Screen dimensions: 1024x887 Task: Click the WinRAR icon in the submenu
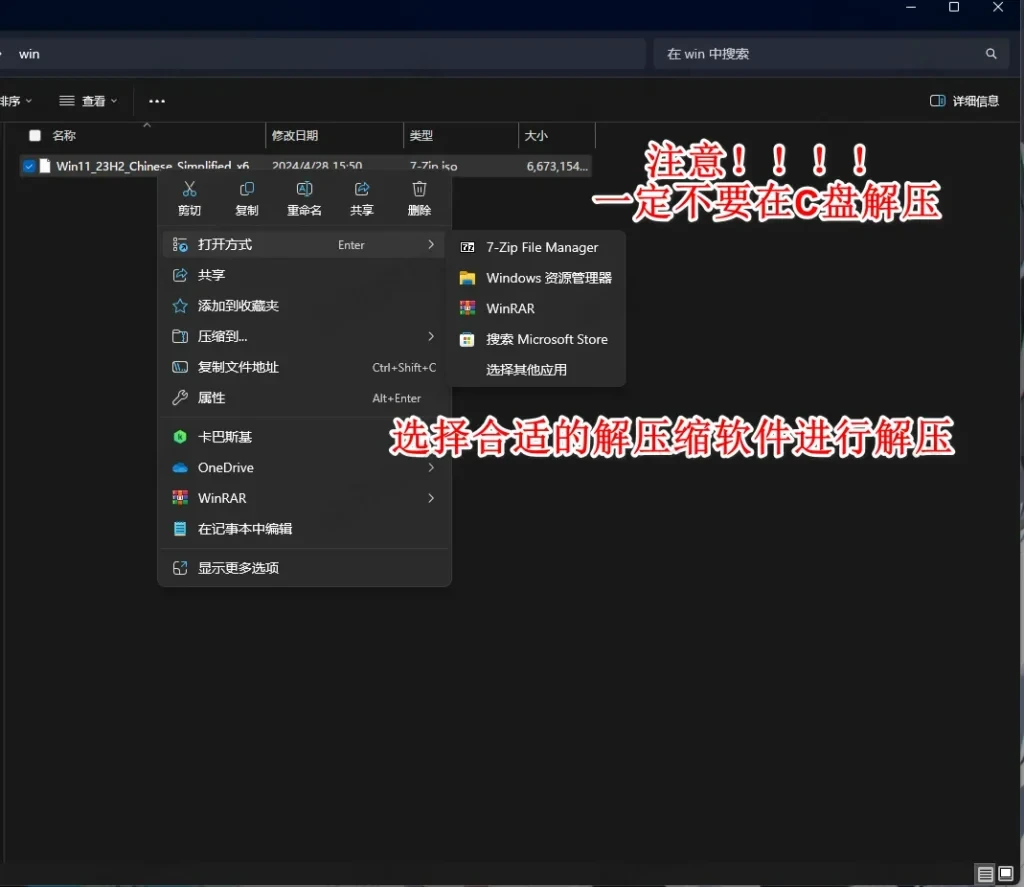[x=468, y=309]
